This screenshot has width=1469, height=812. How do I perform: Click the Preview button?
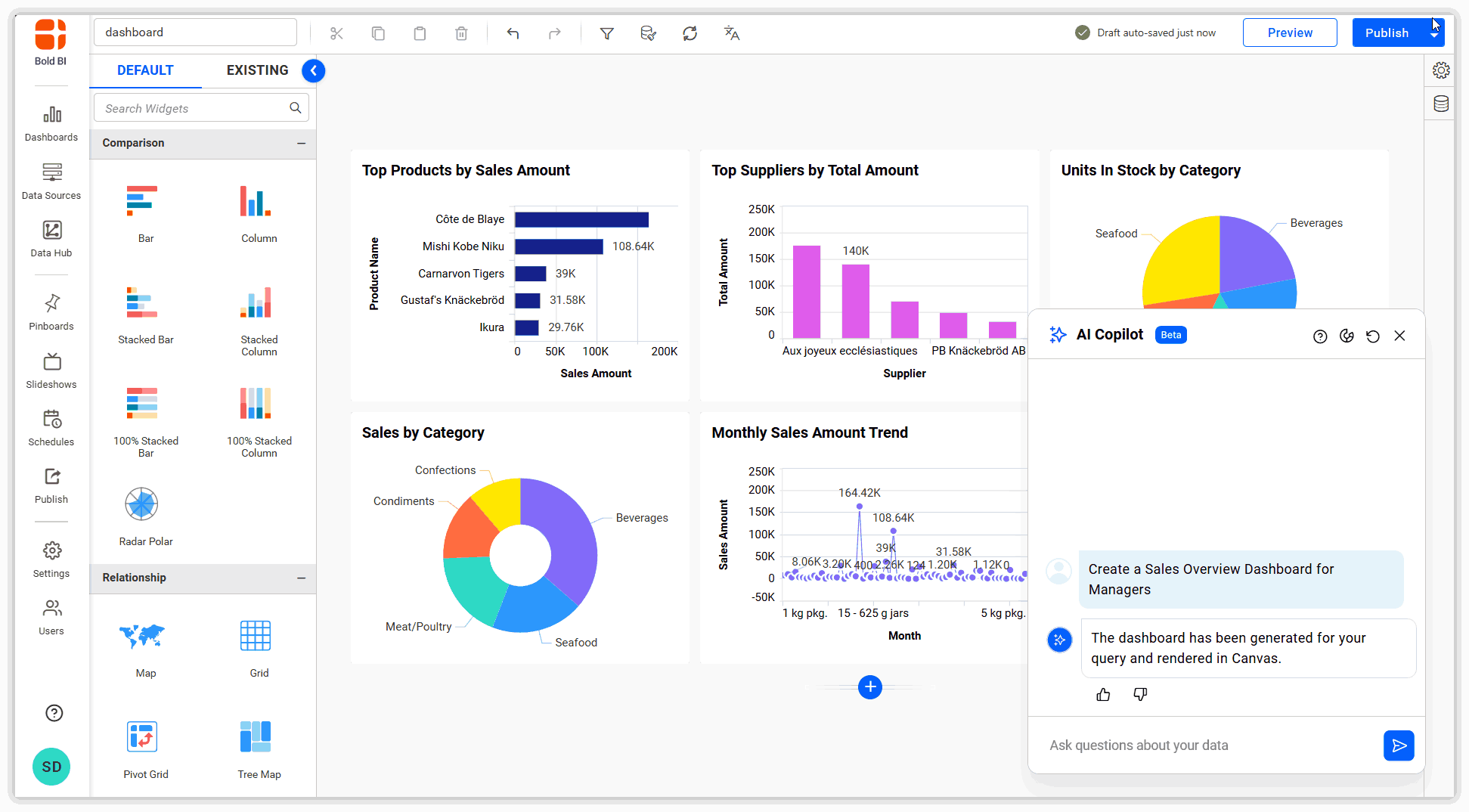(x=1290, y=33)
